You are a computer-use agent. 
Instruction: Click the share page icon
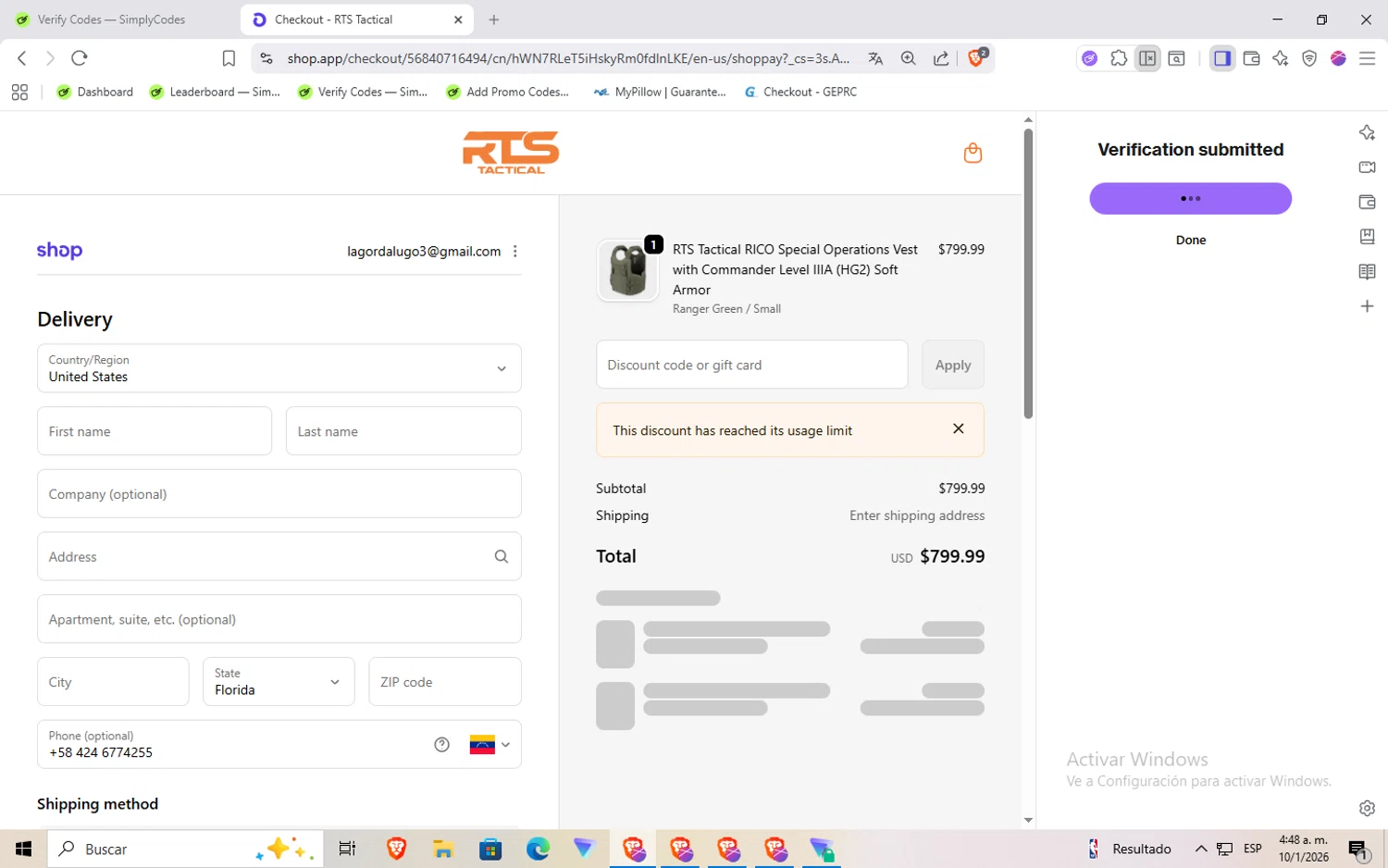(x=941, y=58)
